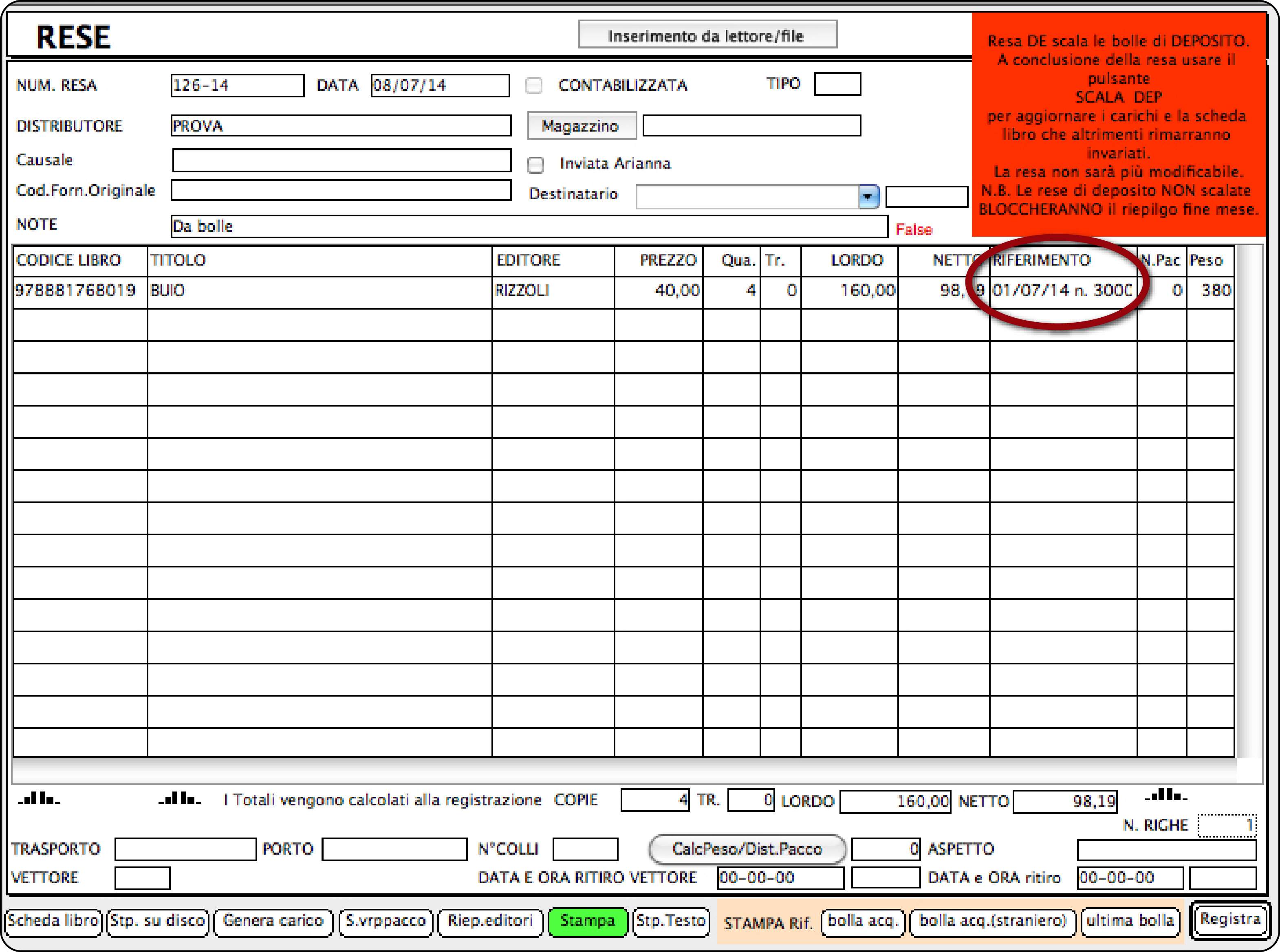1280x952 pixels.
Task: Click the Inserimento da lettore/file button
Action: 707,35
